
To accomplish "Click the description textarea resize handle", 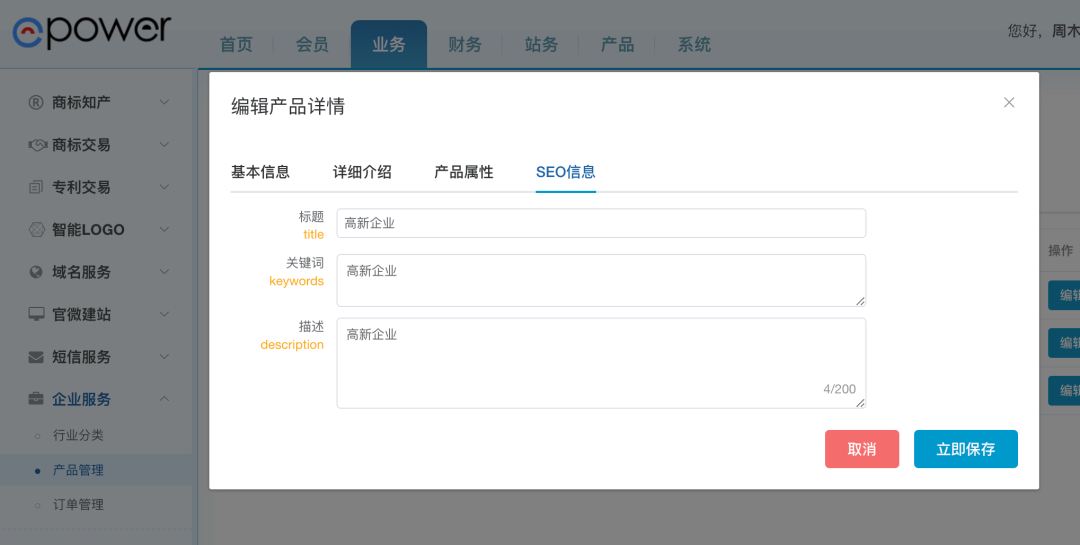I will pyautogui.click(x=860, y=402).
